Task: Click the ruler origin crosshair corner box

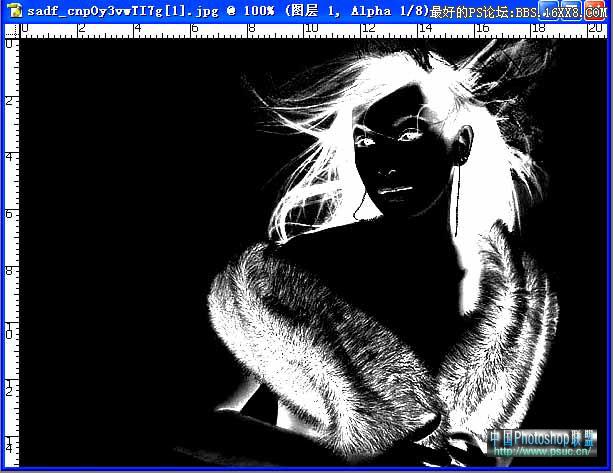Action: click(x=12, y=30)
